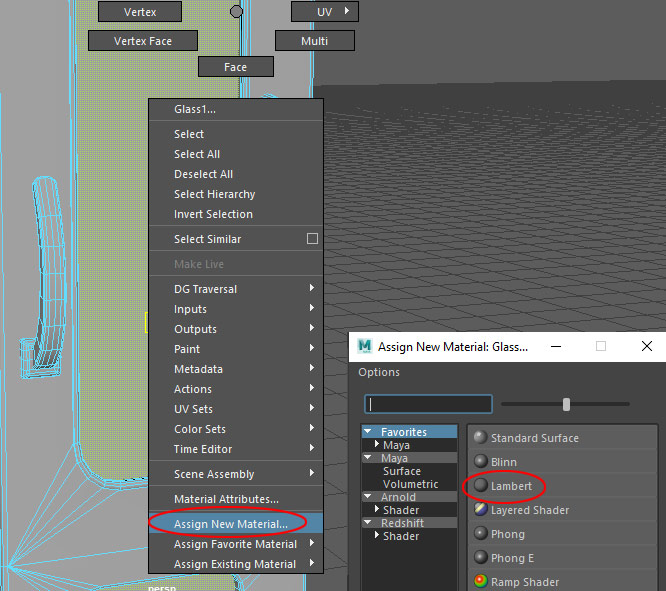Click the Phong shader sphere icon
666x591 pixels.
(x=480, y=534)
